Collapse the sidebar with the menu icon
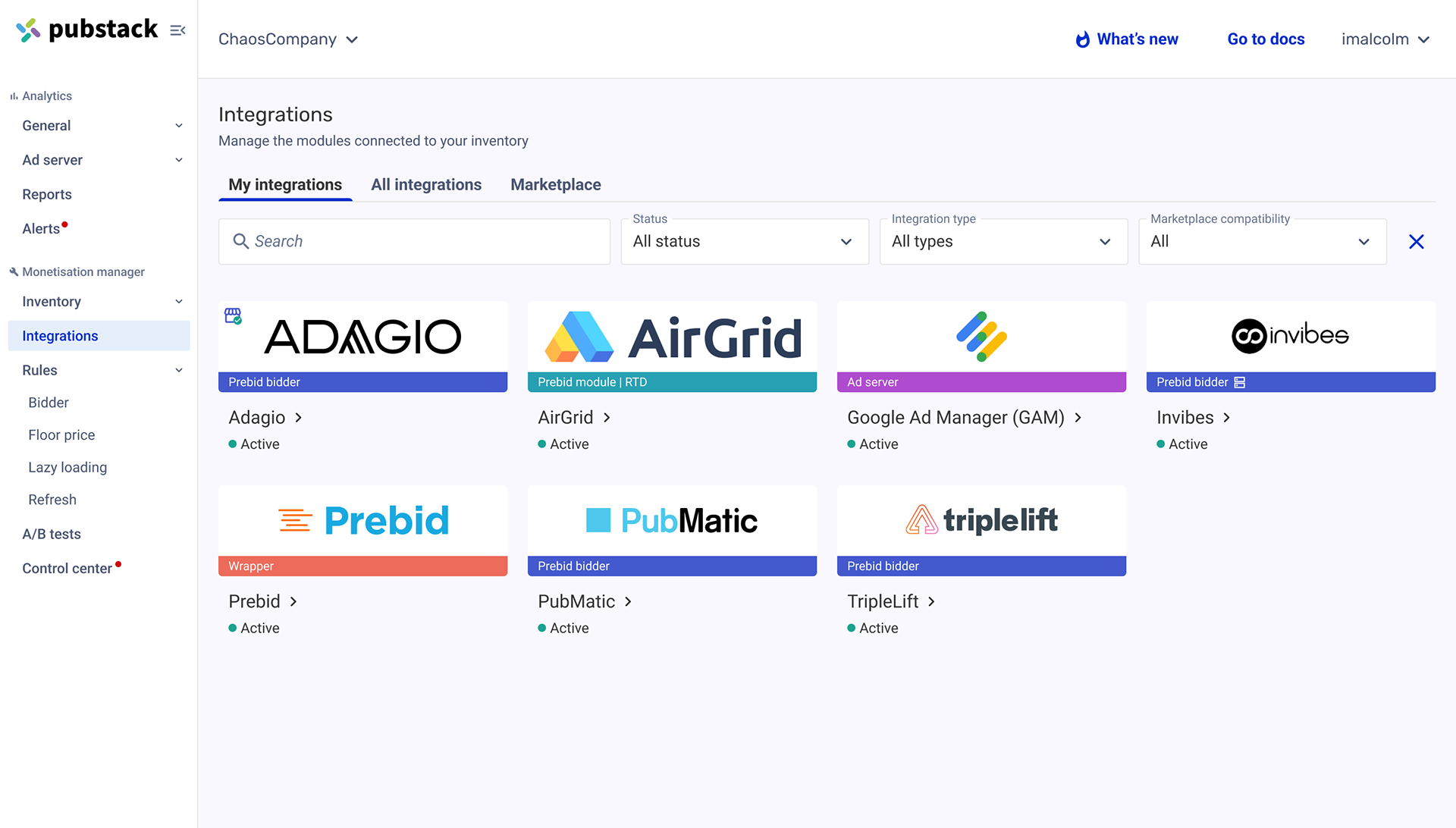1456x828 pixels. (x=177, y=30)
